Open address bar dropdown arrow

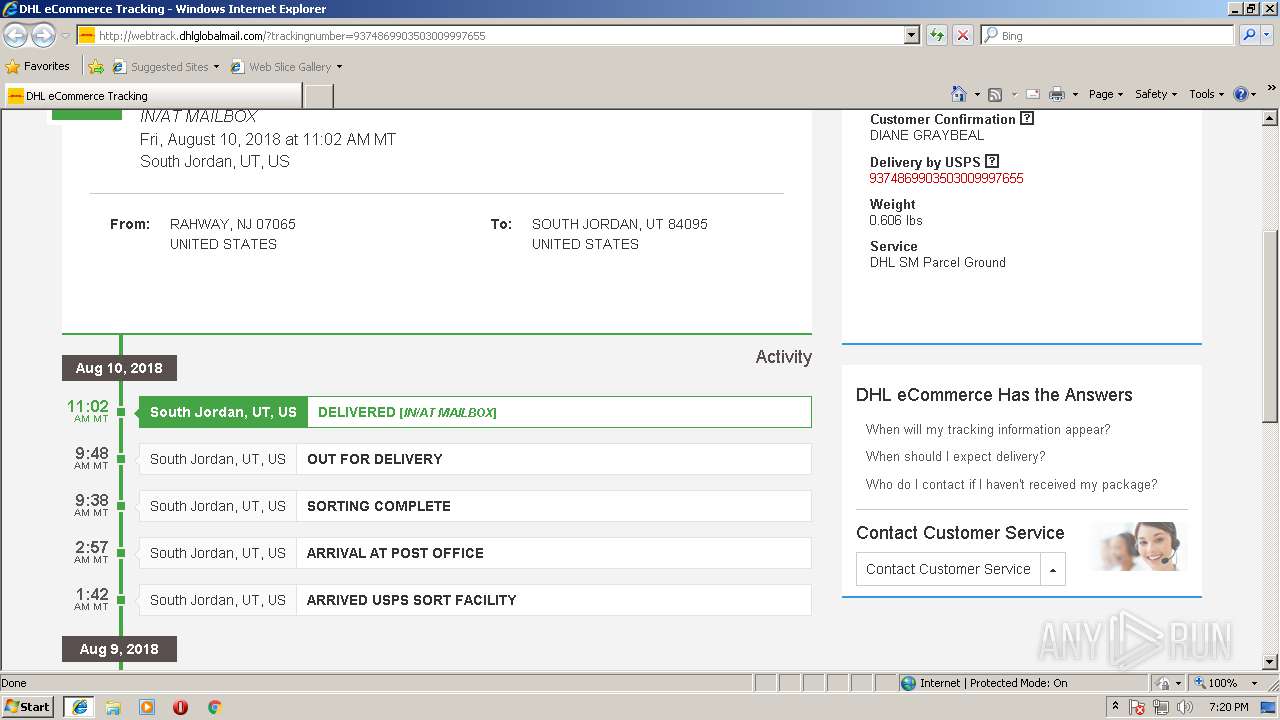tap(911, 35)
